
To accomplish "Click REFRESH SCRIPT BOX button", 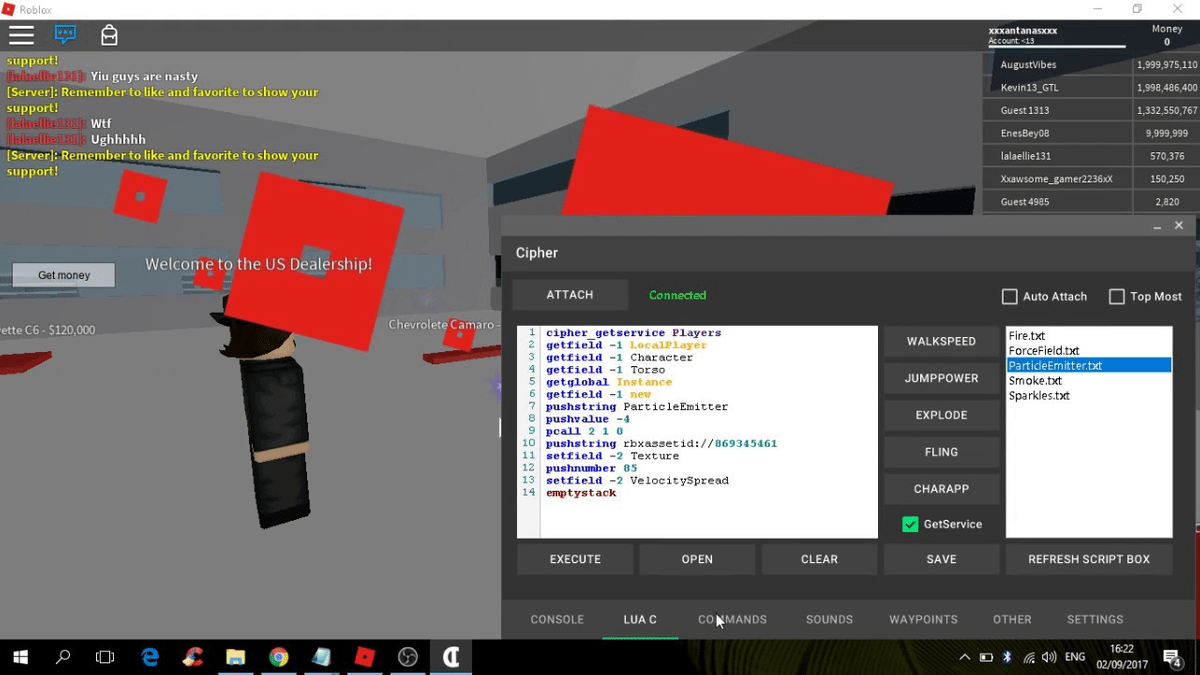I will [x=1089, y=559].
